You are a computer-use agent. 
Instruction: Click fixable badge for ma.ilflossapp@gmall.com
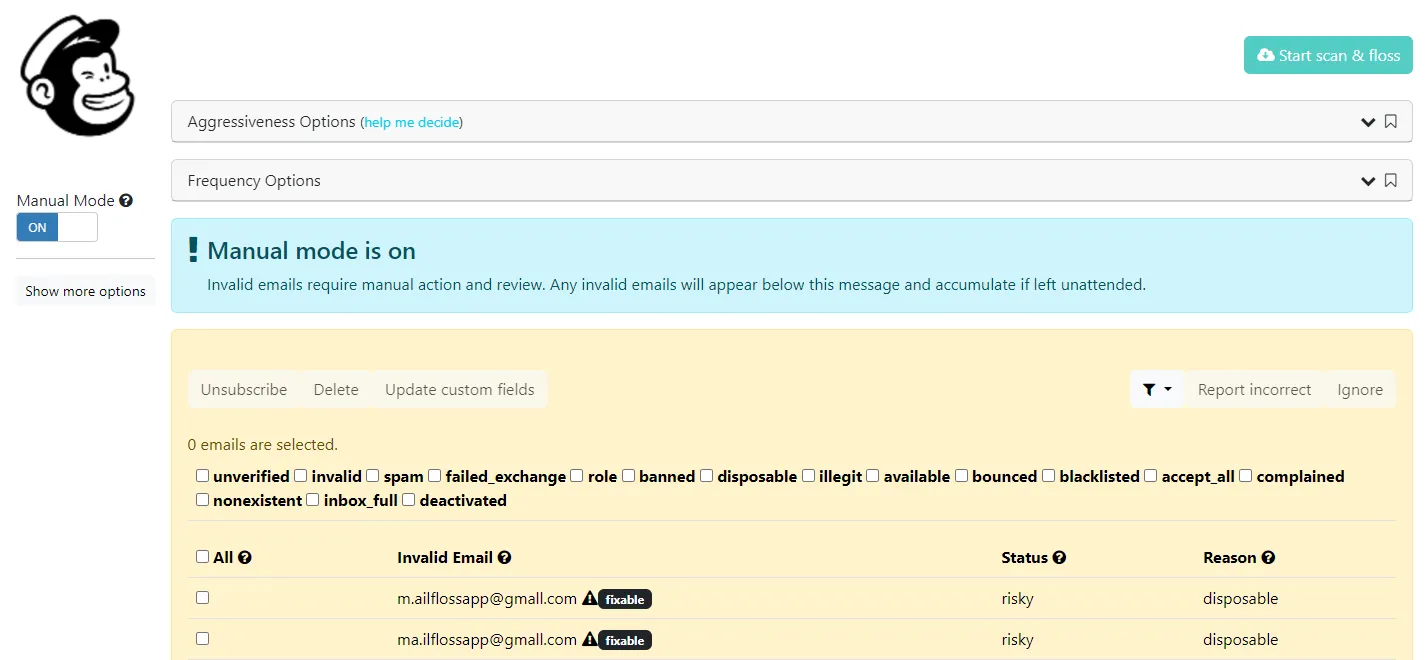click(x=625, y=641)
